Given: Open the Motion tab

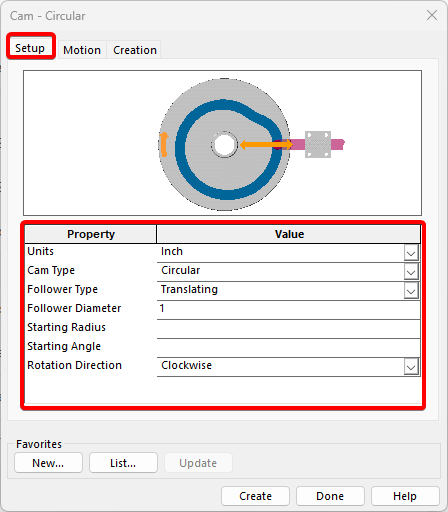Looking at the screenshot, I should click(x=82, y=50).
